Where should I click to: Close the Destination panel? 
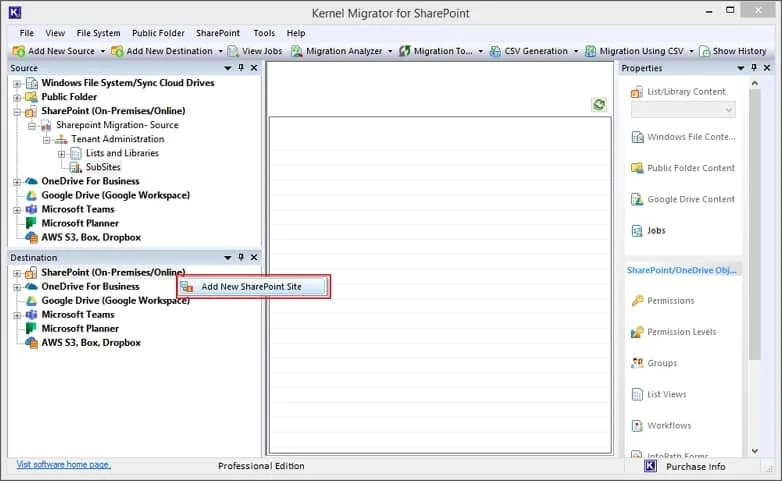tap(254, 257)
